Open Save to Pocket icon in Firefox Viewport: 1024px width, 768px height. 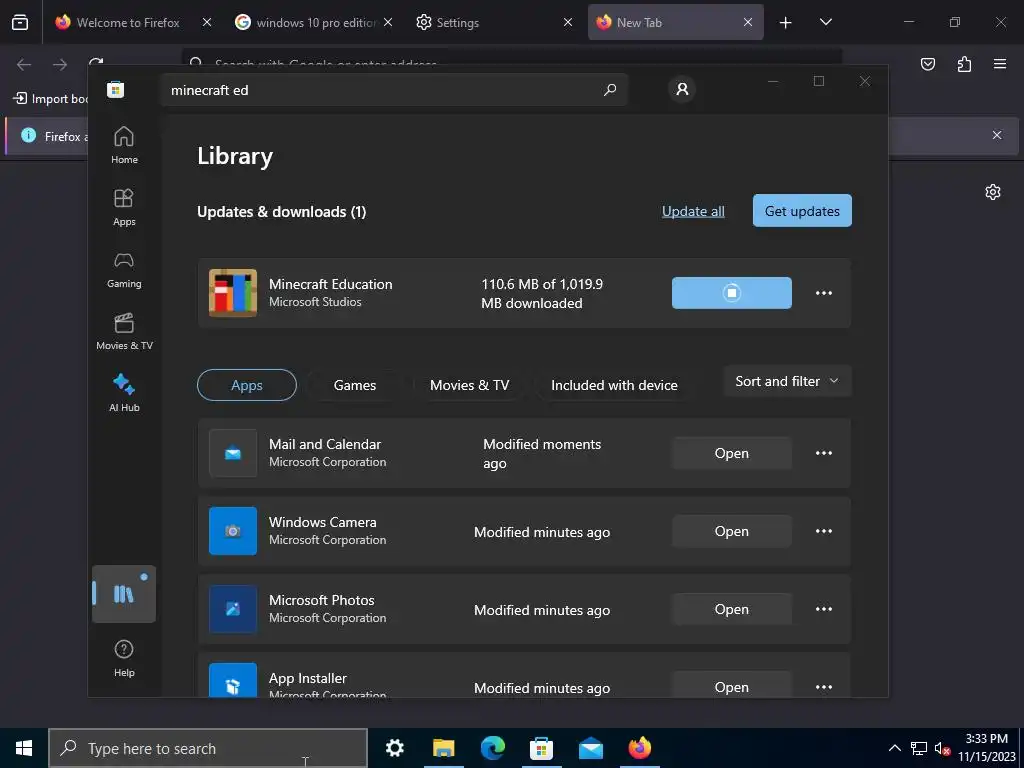(x=927, y=64)
